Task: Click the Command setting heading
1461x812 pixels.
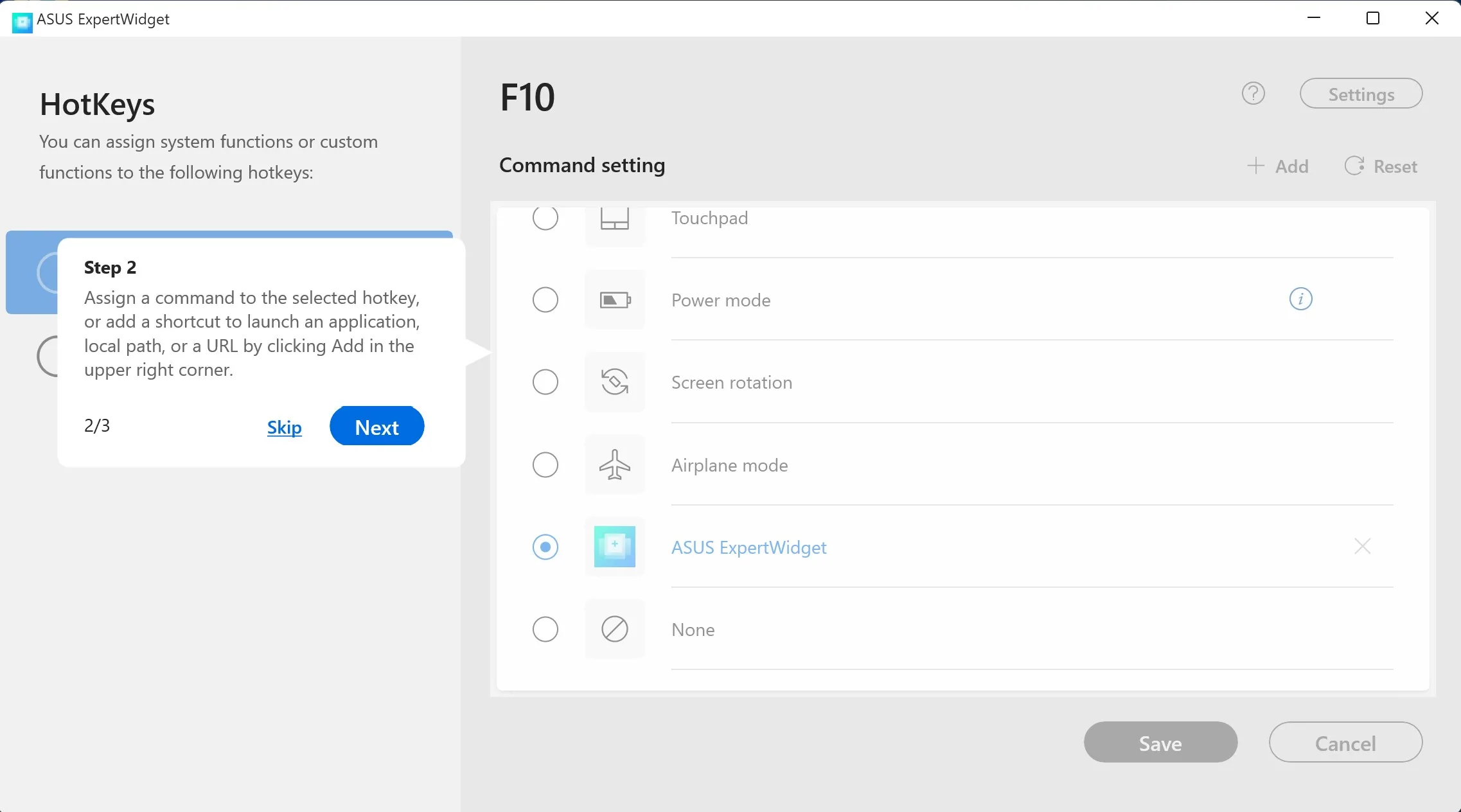Action: (x=582, y=166)
